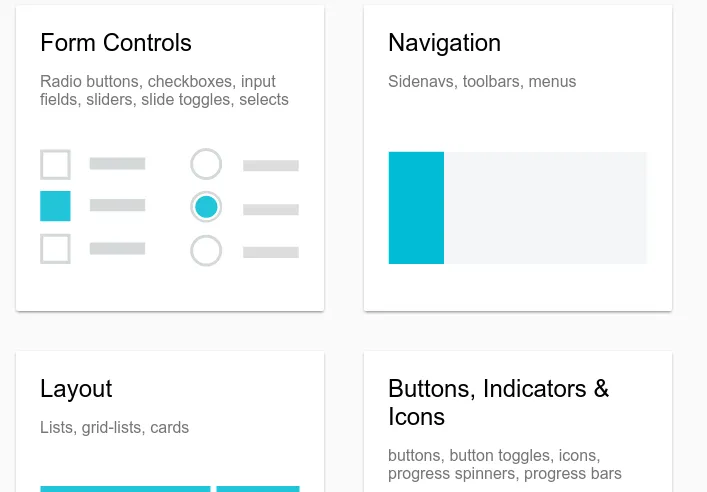
Task: Click 'Lists, grid-lists, cards' description text
Action: click(115, 428)
